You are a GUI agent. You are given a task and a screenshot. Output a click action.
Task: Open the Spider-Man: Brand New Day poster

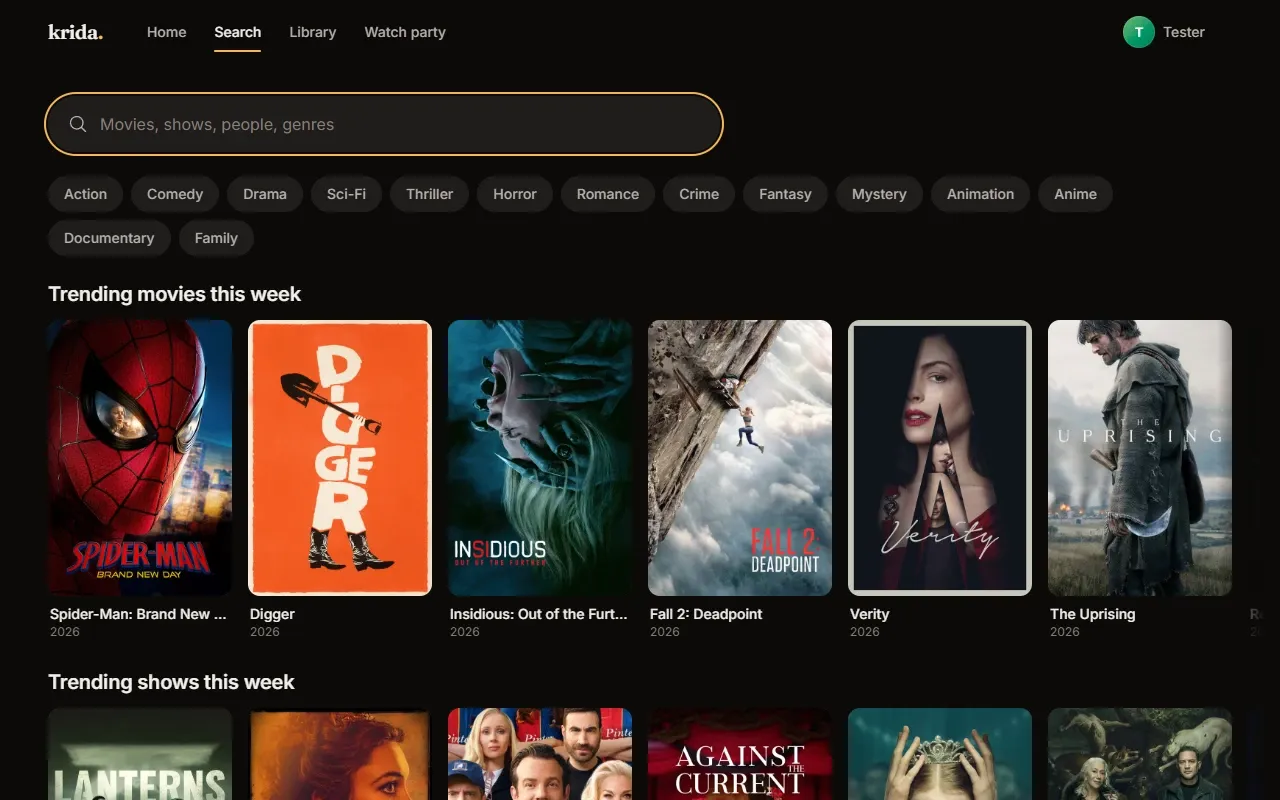pos(140,458)
